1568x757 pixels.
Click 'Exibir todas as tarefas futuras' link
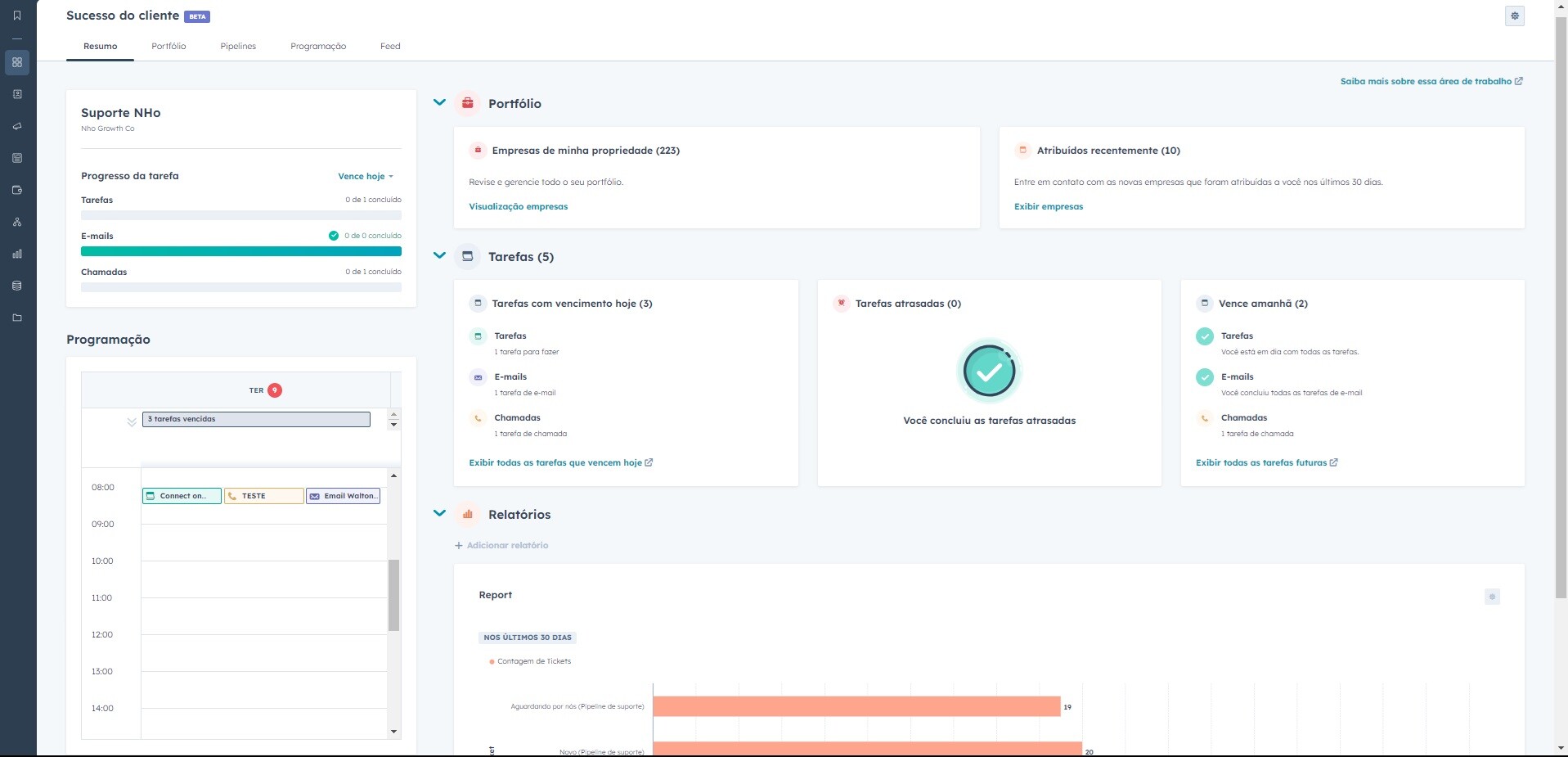[x=1261, y=462]
